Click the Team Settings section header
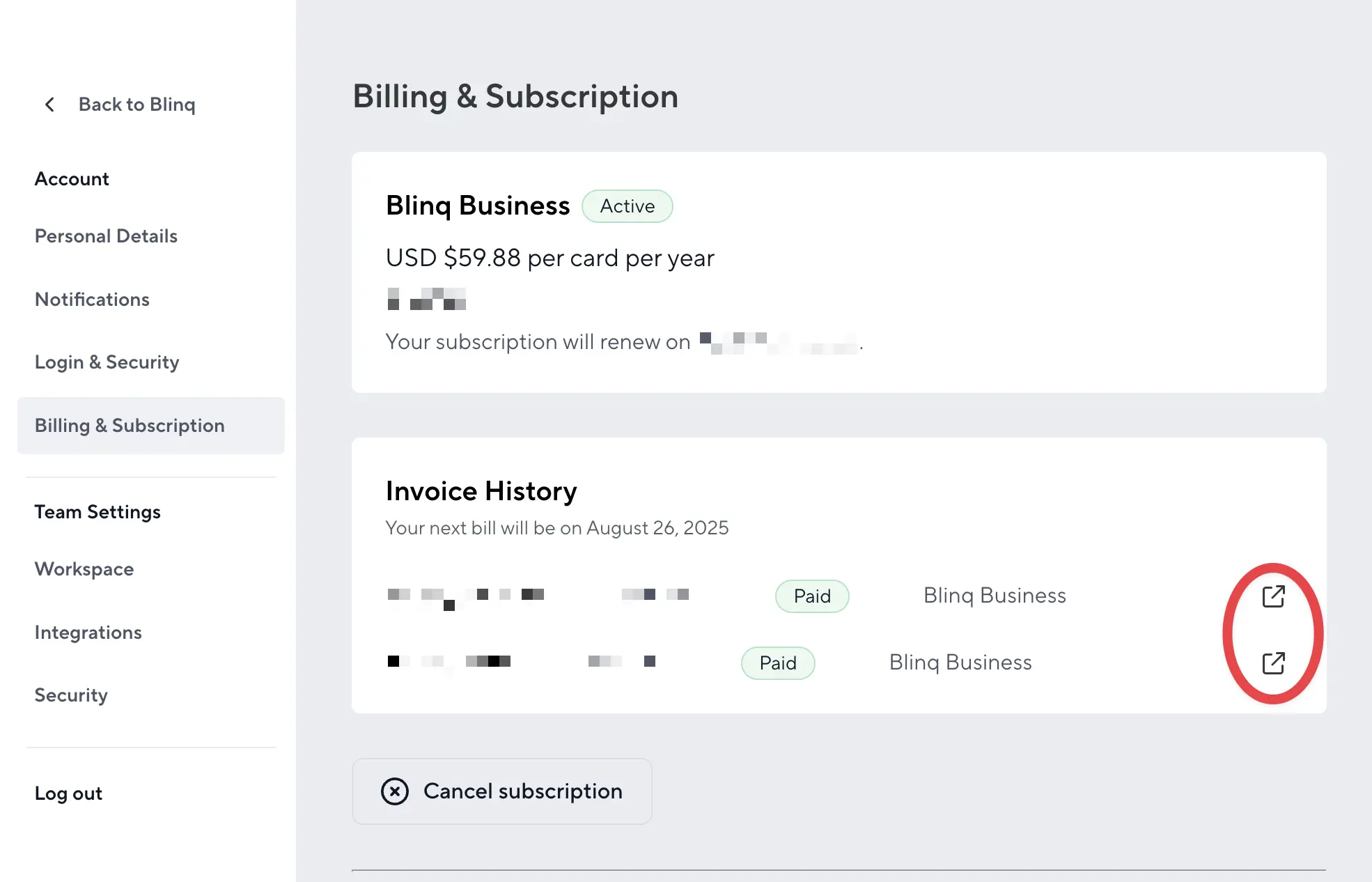 [x=98, y=512]
